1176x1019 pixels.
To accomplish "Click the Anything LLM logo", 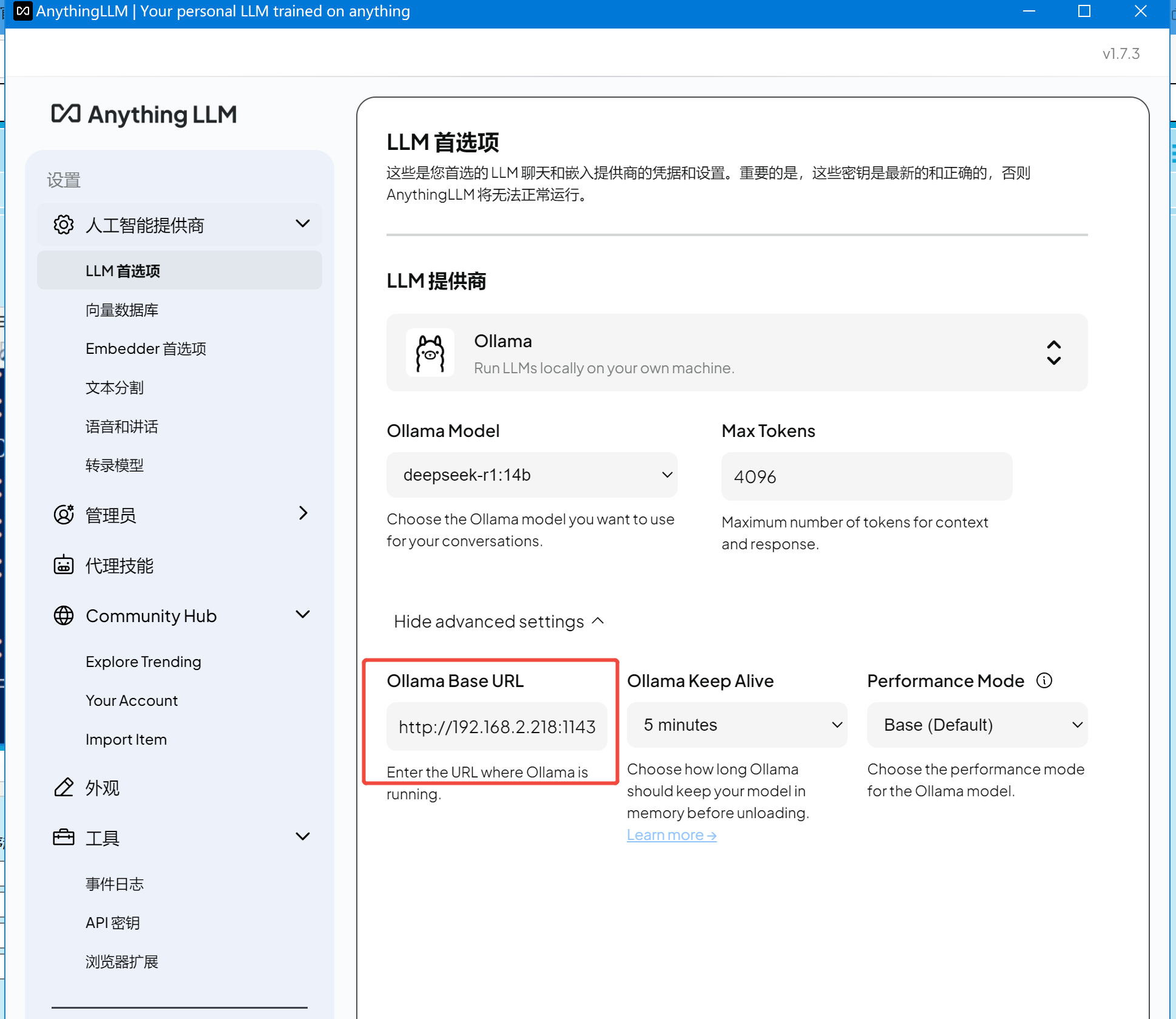I will 144,114.
